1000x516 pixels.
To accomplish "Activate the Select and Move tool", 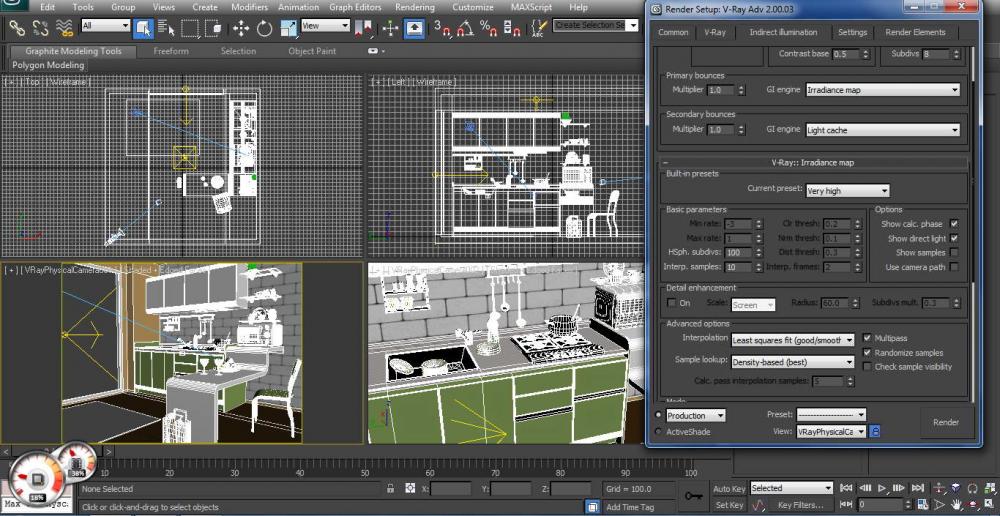I will 240,28.
